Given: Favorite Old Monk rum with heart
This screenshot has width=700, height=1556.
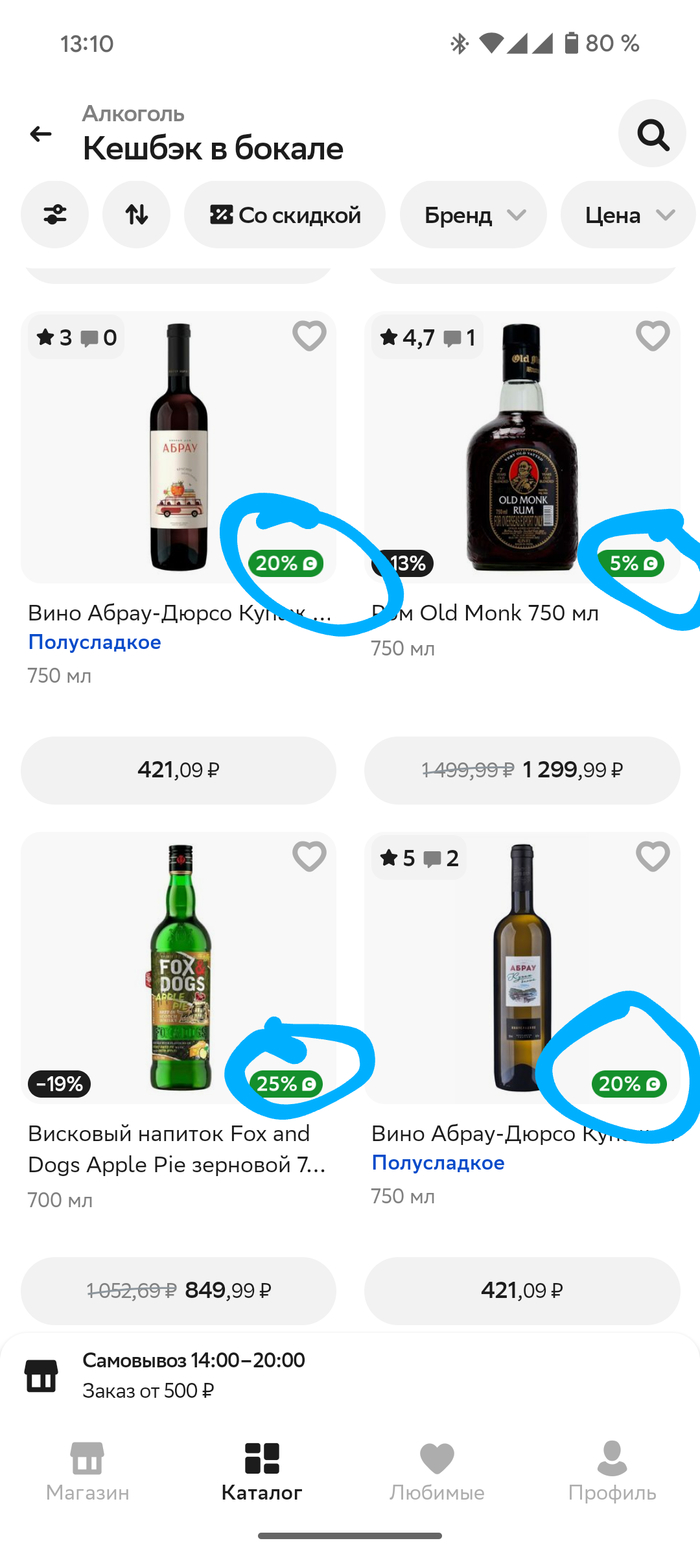Looking at the screenshot, I should point(653,336).
